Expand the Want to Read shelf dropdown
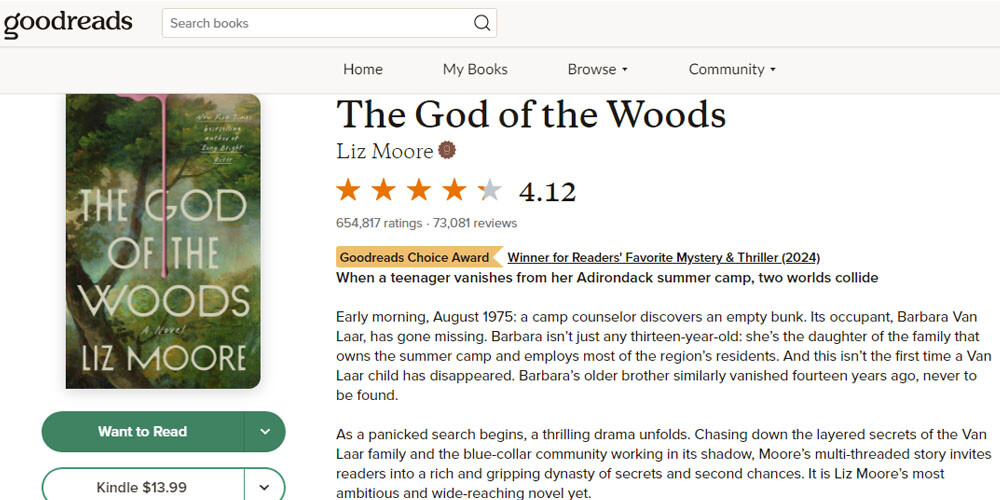1000x500 pixels. pyautogui.click(x=265, y=432)
